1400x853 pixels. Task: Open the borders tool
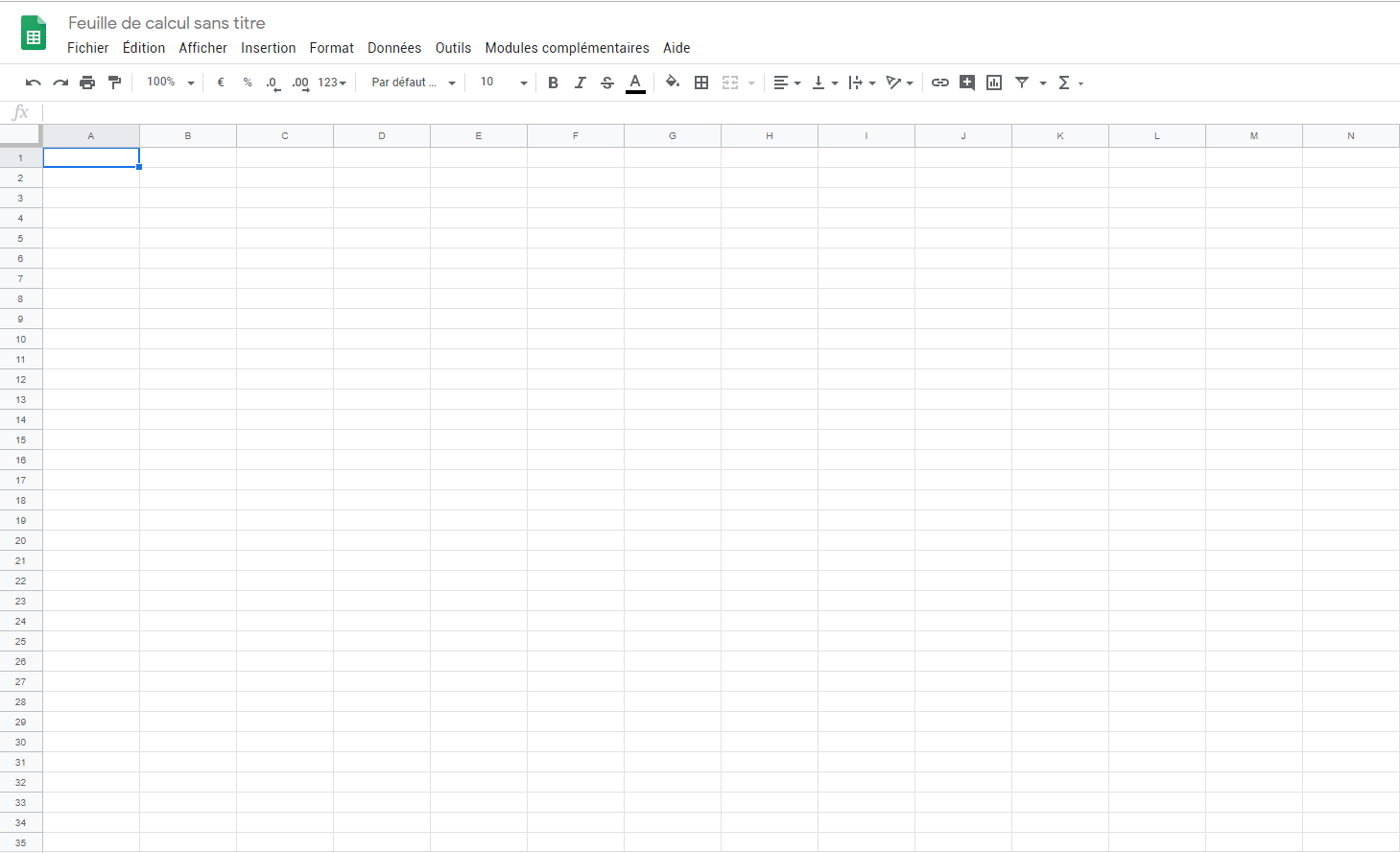coord(701,83)
